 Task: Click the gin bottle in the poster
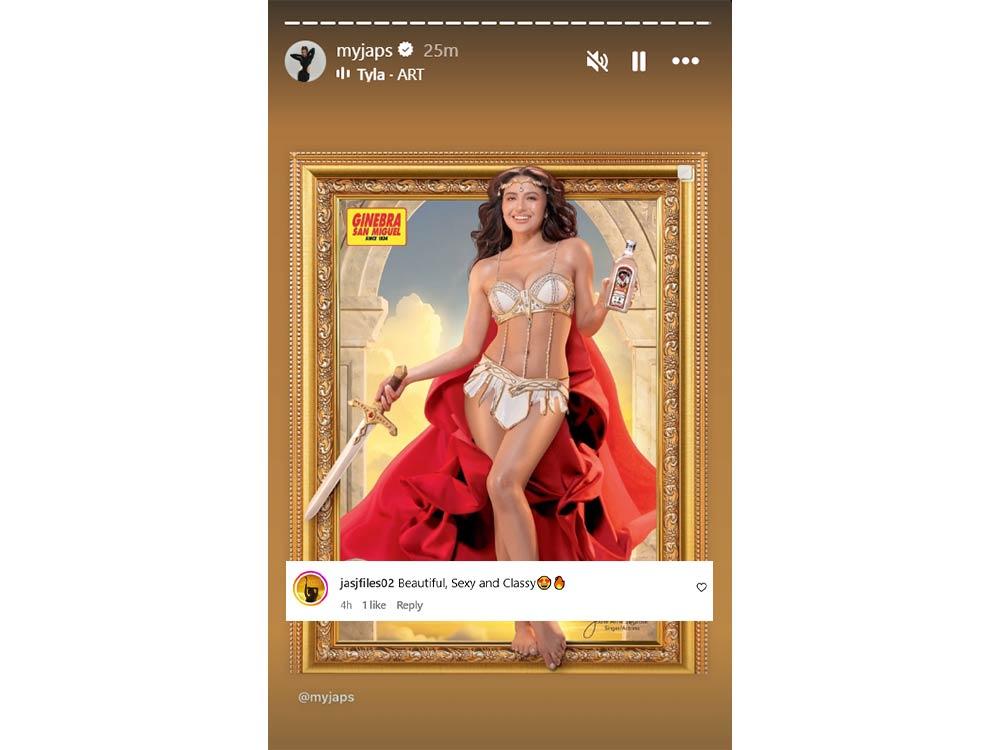(622, 277)
